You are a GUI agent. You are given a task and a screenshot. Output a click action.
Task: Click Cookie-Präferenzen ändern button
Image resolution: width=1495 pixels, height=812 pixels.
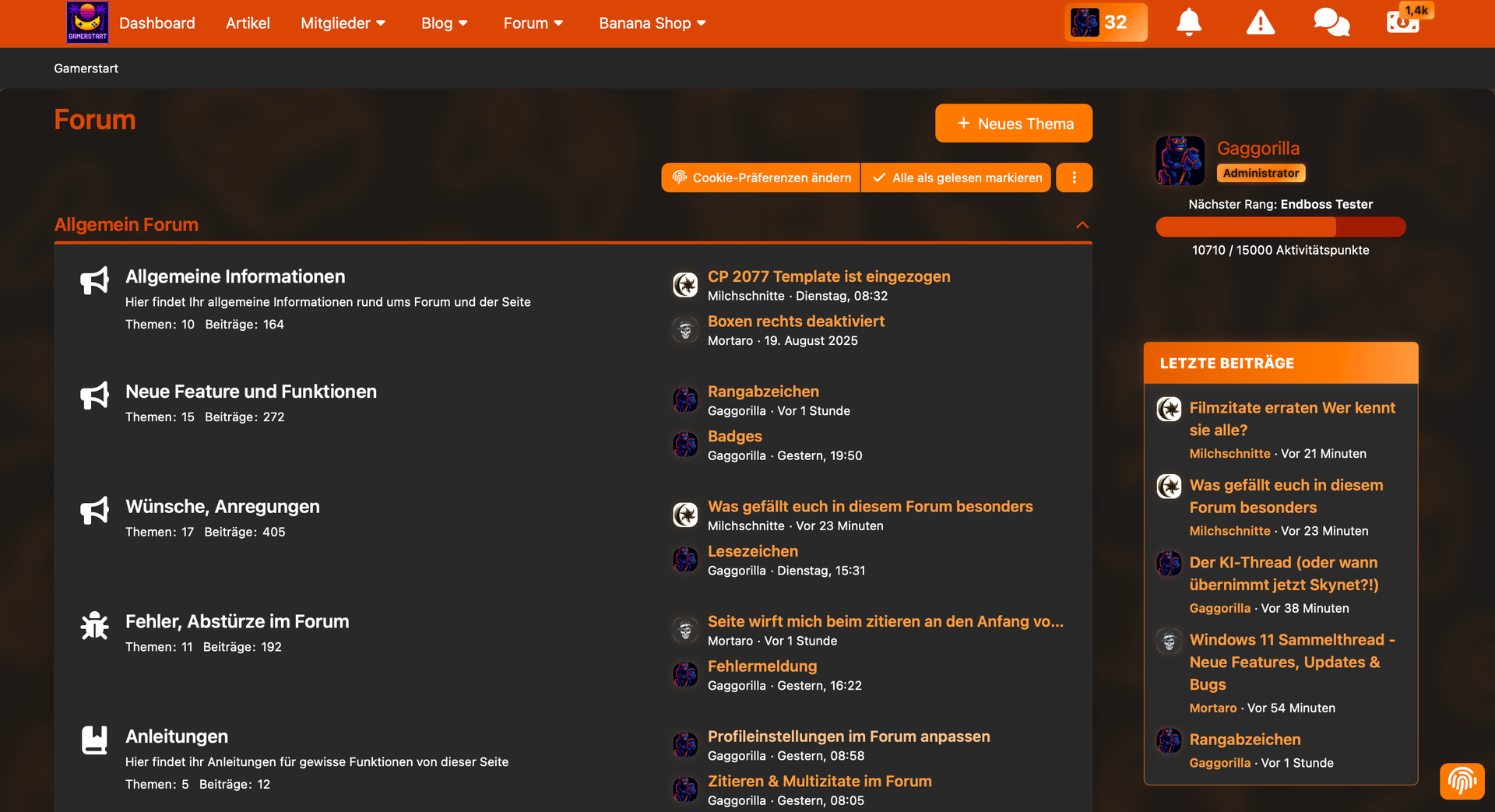(761, 178)
